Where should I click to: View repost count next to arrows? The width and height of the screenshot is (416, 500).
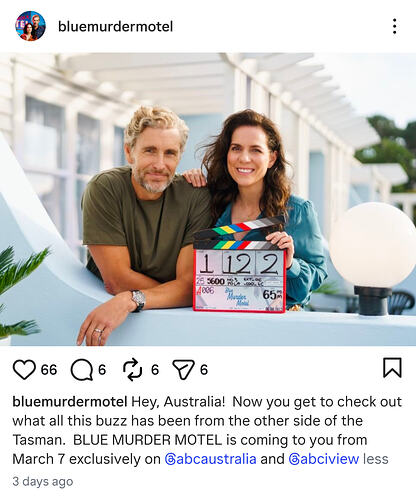coord(155,370)
